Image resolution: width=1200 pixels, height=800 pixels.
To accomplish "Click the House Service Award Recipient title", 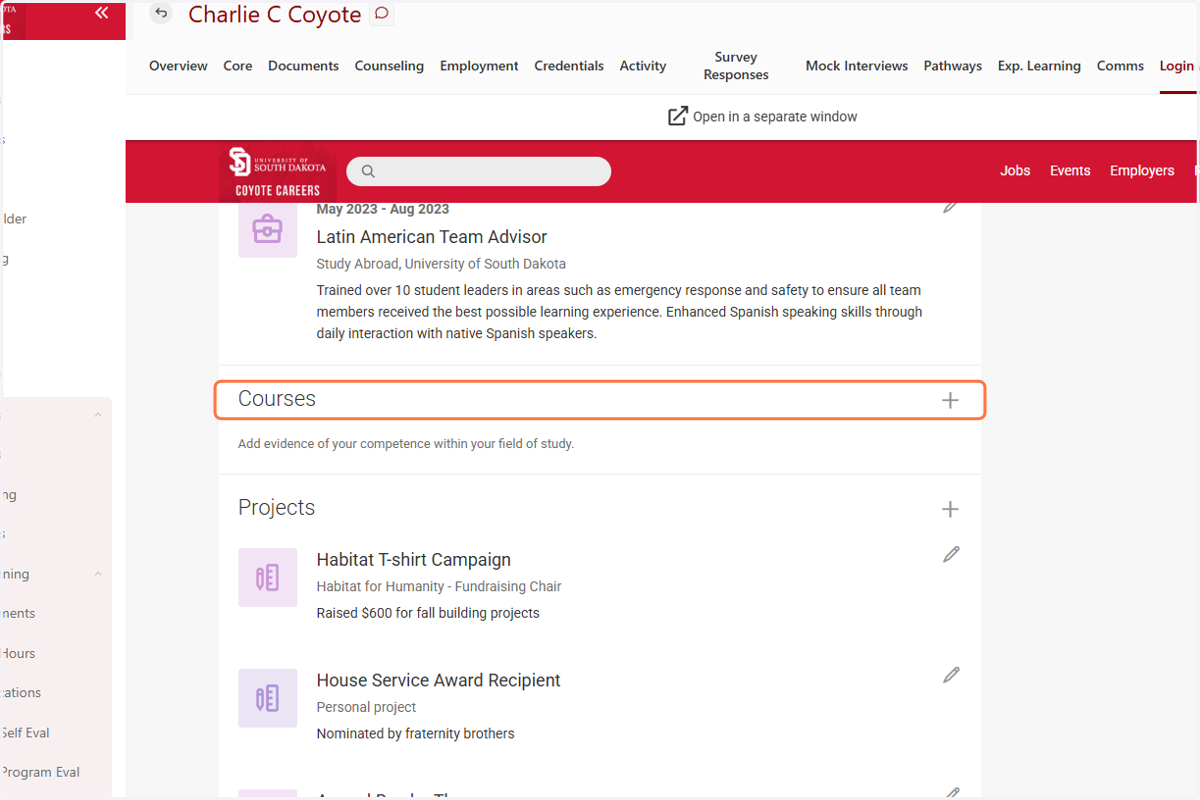I will [439, 681].
